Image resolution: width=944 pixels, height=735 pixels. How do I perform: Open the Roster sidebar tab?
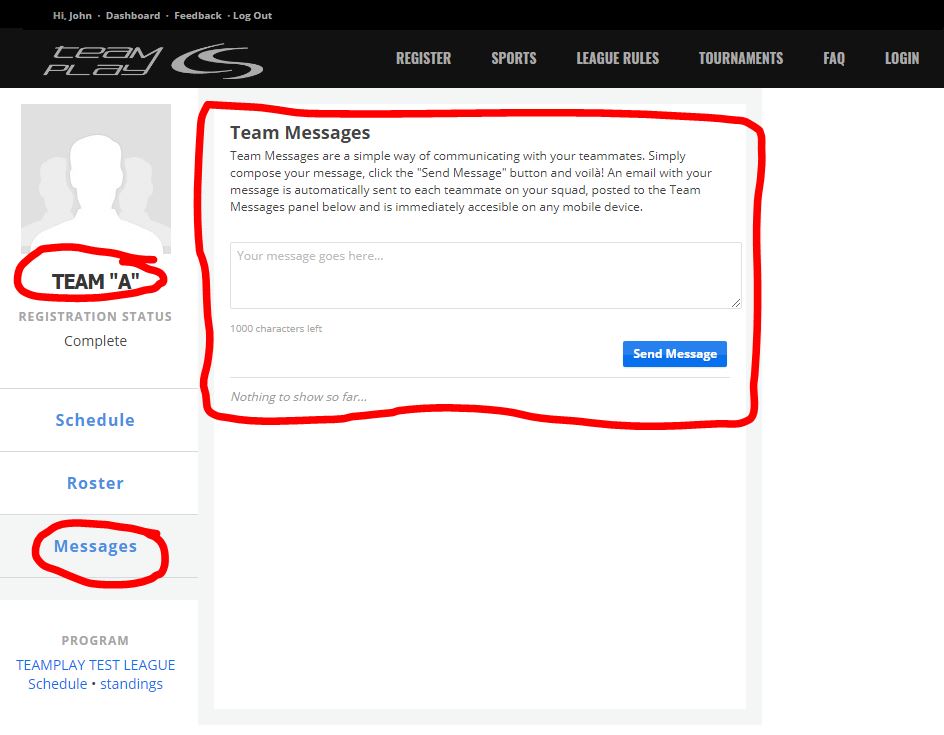tap(95, 483)
